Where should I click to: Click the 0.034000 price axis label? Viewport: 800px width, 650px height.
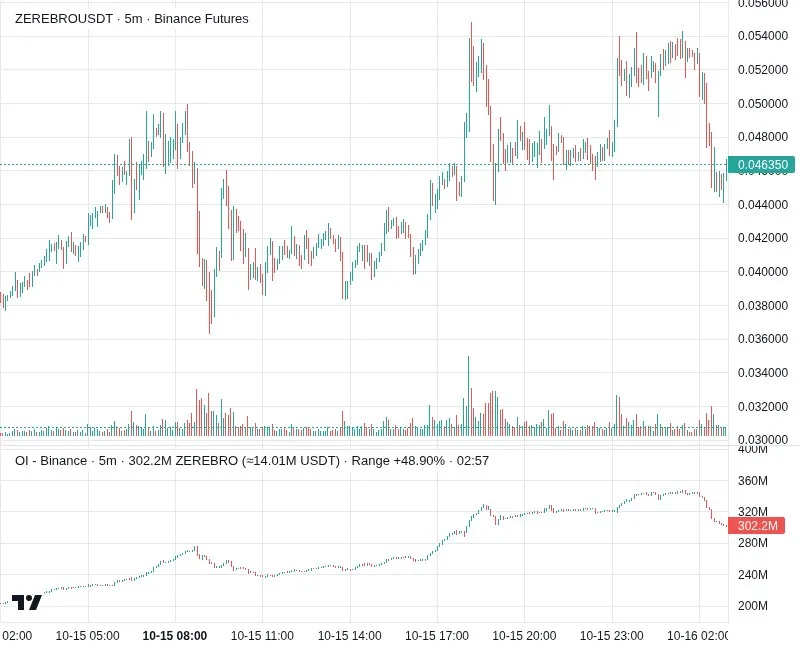[762, 373]
